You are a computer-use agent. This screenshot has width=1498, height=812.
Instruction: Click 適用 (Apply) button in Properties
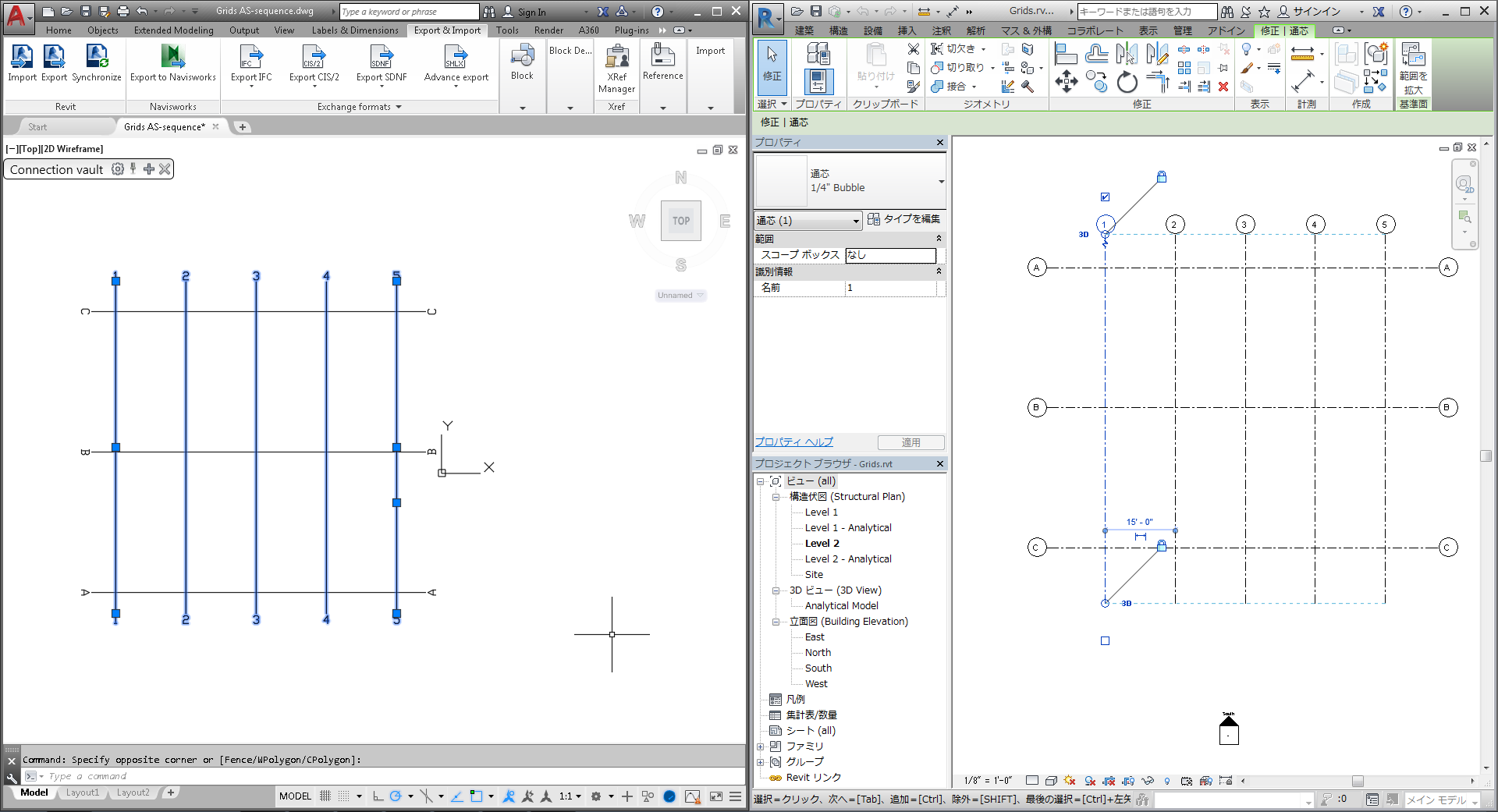pyautogui.click(x=911, y=442)
